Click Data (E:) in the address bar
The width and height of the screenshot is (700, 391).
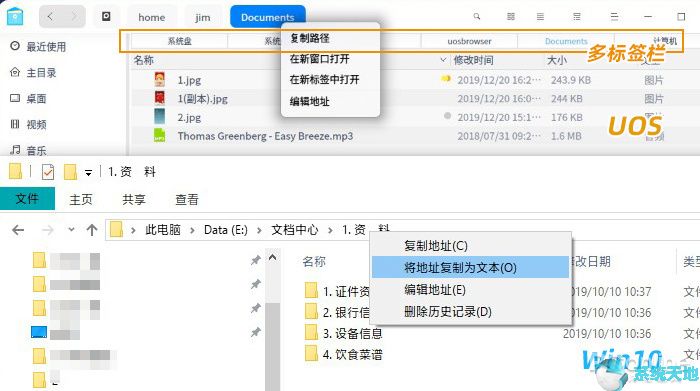point(225,230)
